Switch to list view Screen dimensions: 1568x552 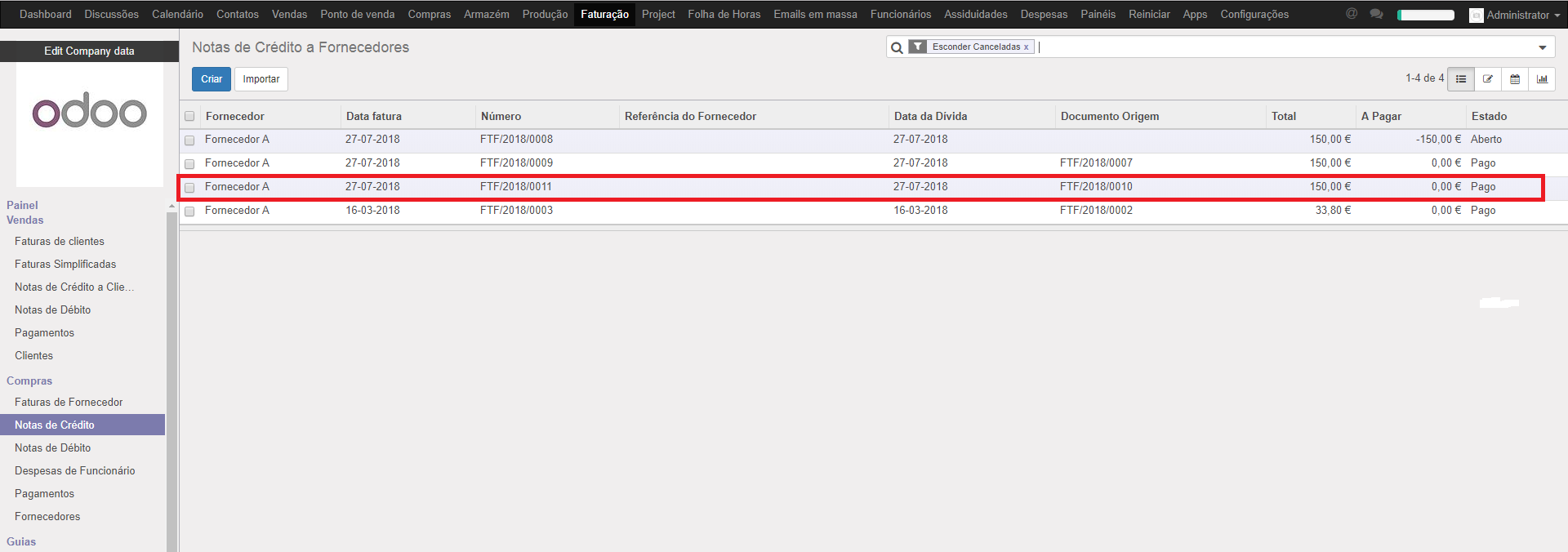(x=1461, y=79)
